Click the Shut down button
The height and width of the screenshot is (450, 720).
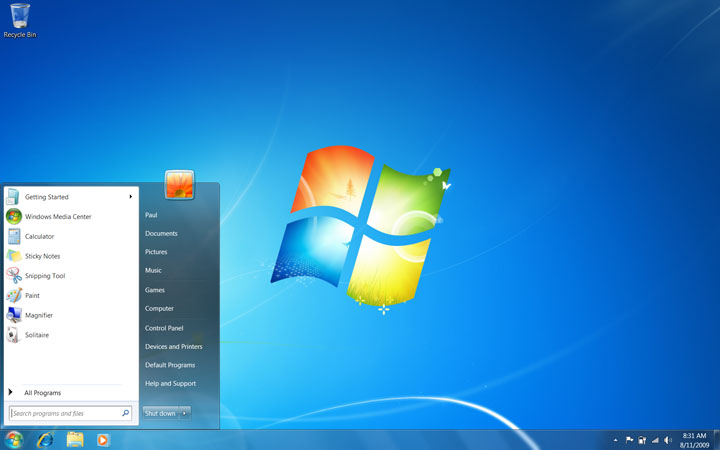[x=160, y=412]
